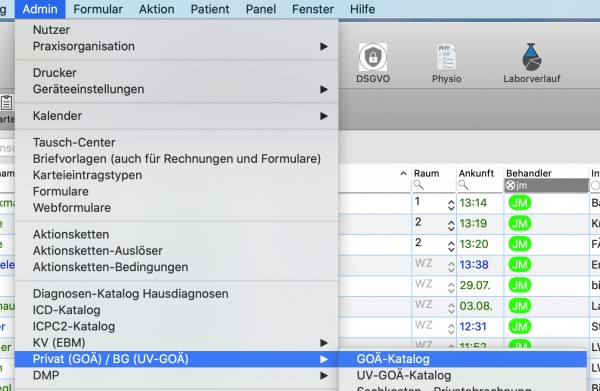
Task: Expand Privat (GOÄ) / BG (UV-GOÄ) submenu
Action: [x=176, y=359]
